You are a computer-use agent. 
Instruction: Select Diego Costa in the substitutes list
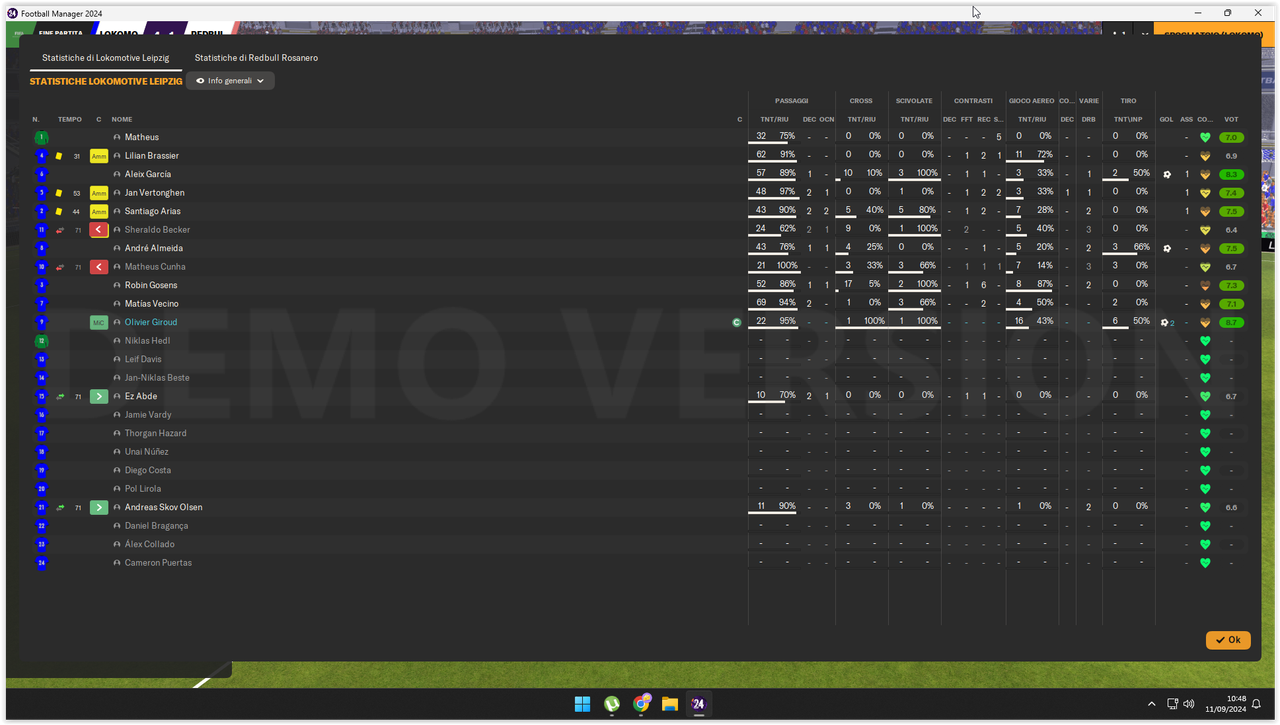[148, 470]
